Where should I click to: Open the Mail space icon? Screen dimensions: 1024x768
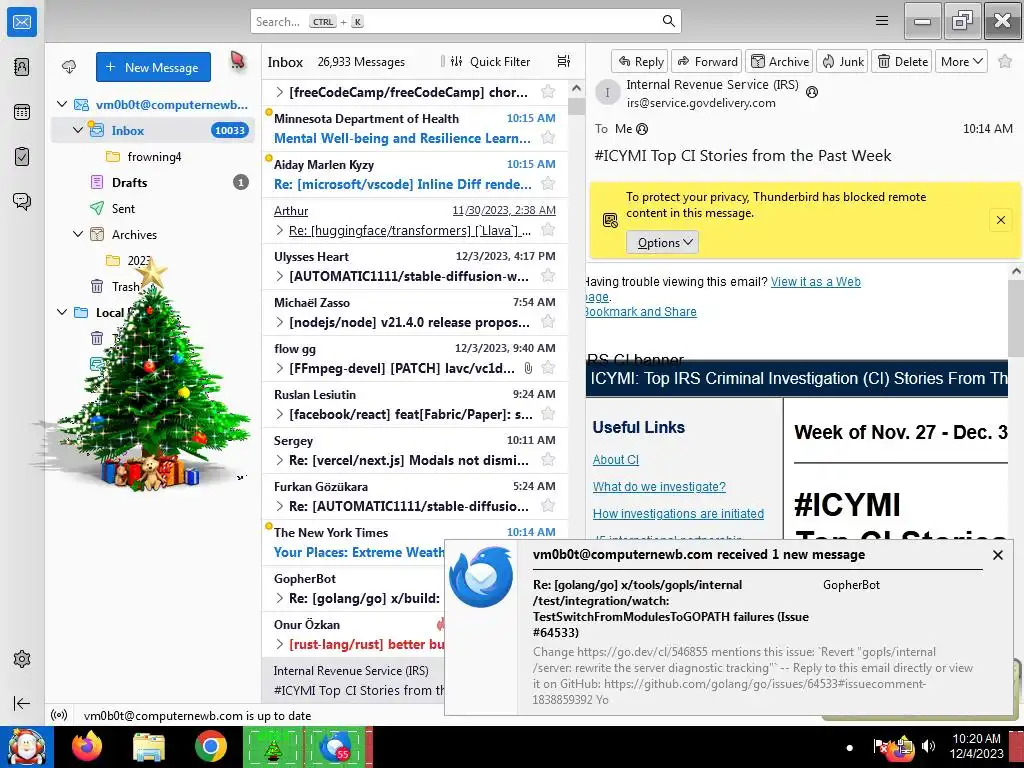(22, 22)
